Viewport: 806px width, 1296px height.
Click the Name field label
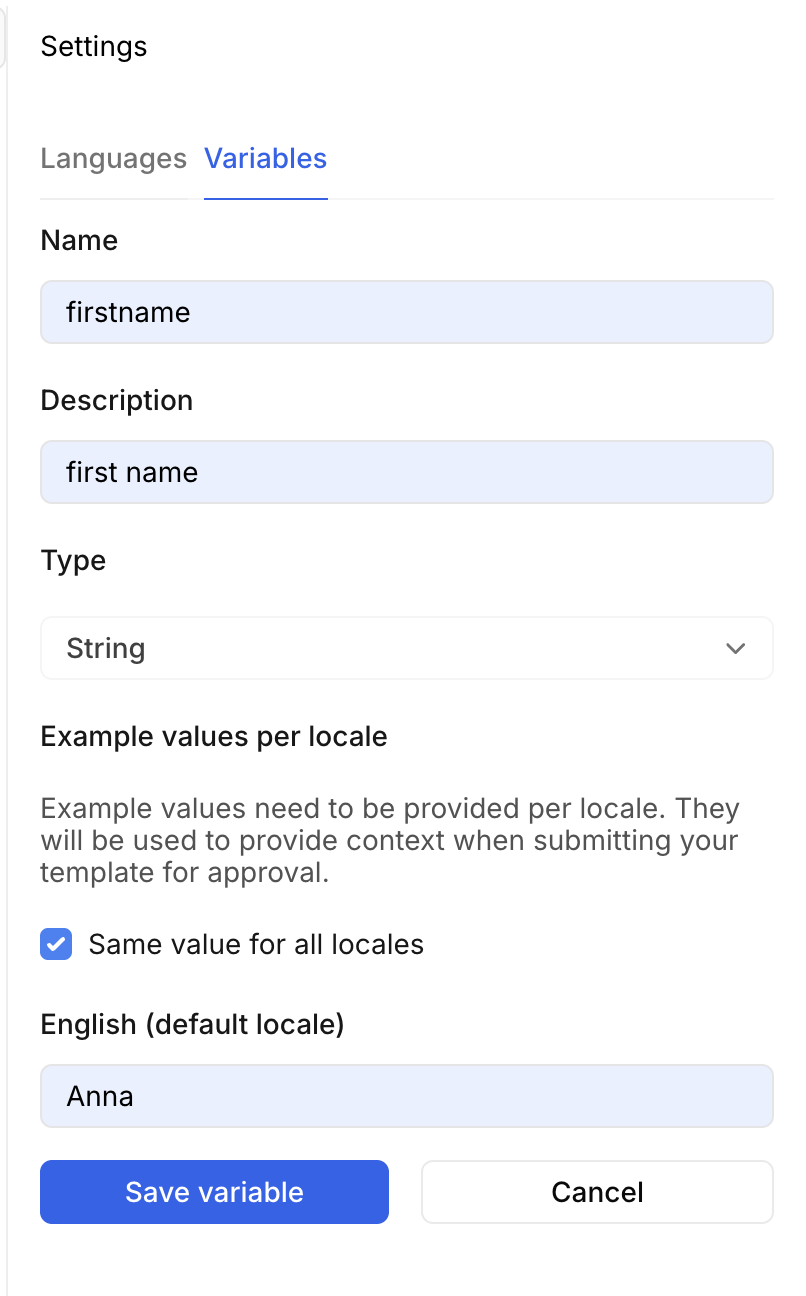(79, 240)
